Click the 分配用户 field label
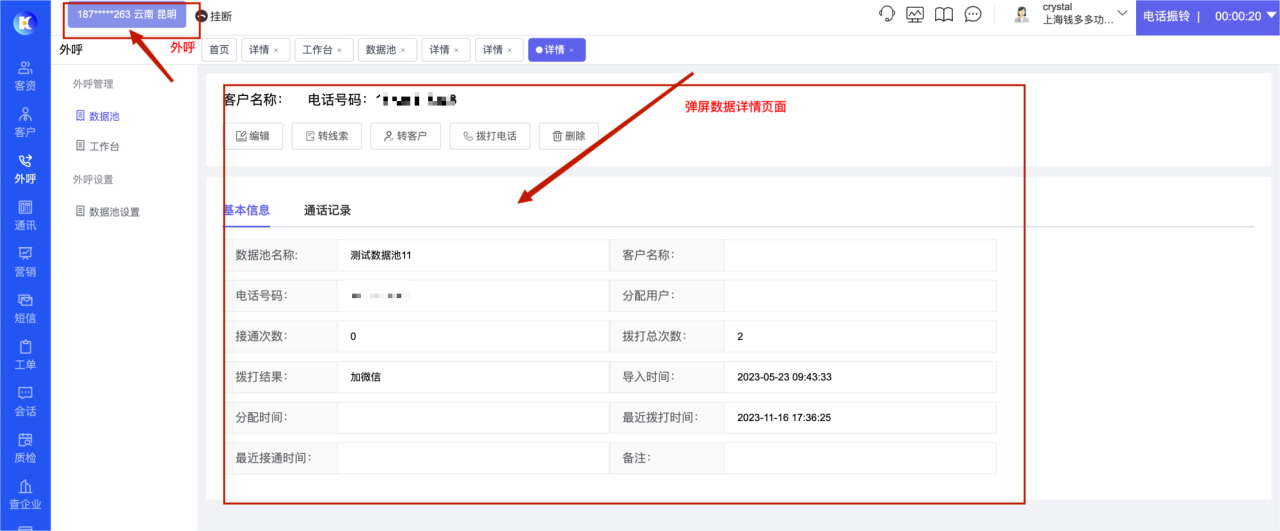The width and height of the screenshot is (1280, 531). pyautogui.click(x=649, y=296)
